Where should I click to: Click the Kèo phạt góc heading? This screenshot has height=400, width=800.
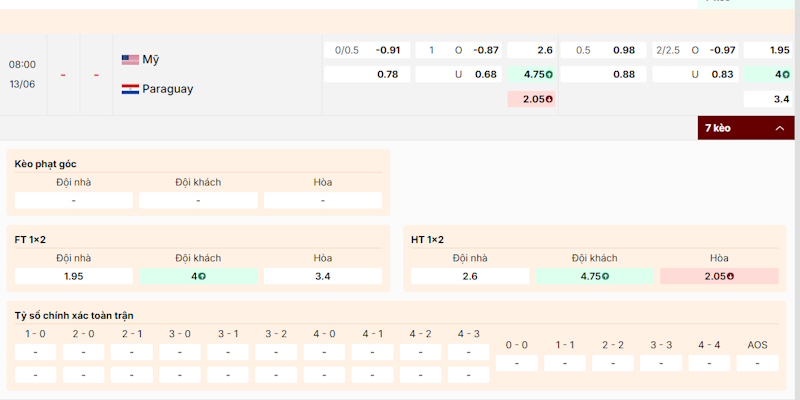click(x=45, y=164)
